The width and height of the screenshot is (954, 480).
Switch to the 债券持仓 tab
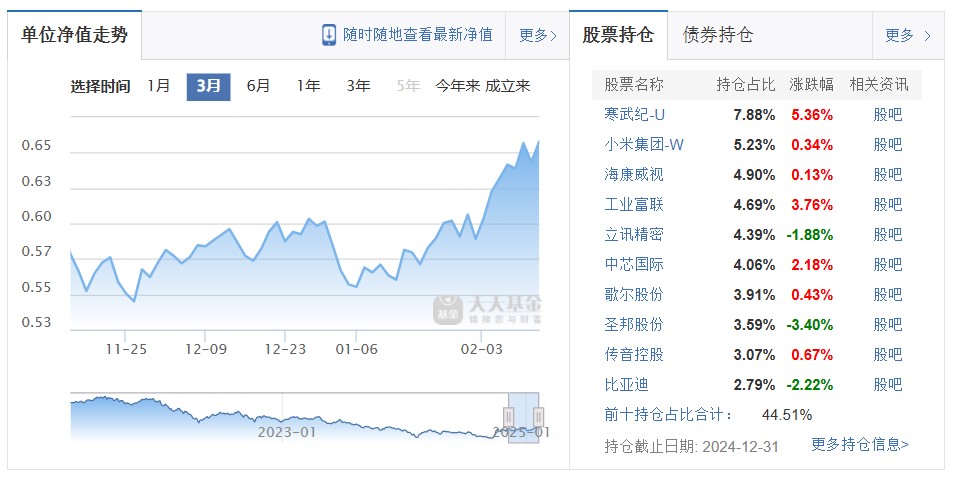[x=718, y=35]
